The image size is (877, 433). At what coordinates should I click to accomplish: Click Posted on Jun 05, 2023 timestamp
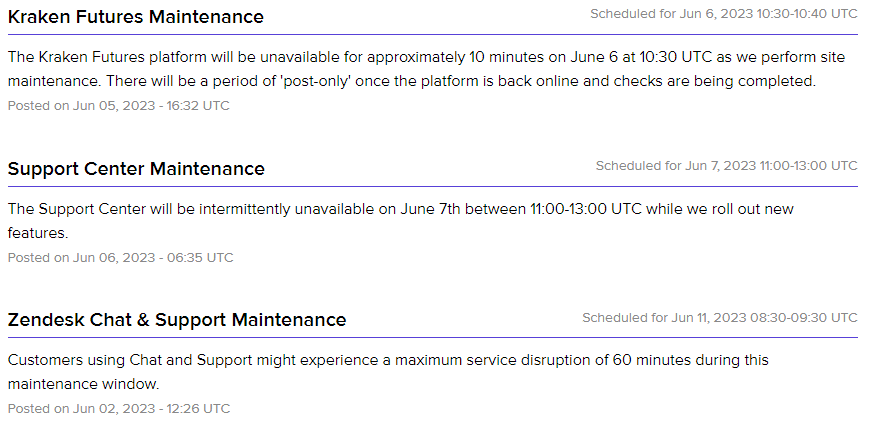(119, 106)
